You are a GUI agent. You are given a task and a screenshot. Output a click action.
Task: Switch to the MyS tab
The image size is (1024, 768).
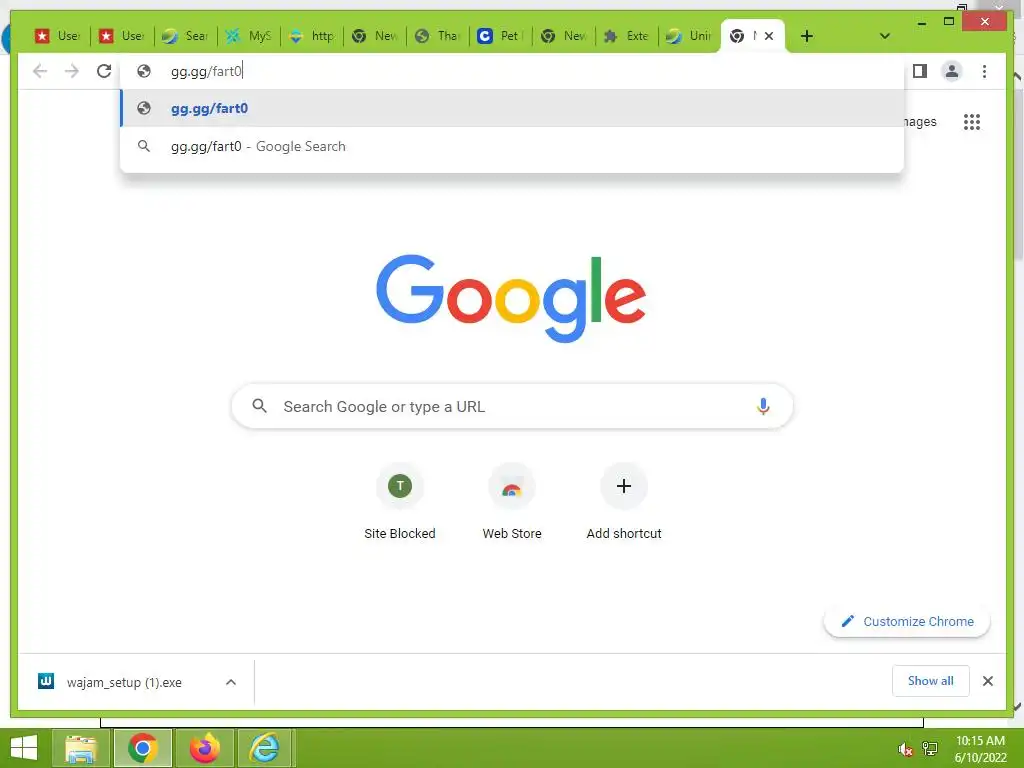249,36
